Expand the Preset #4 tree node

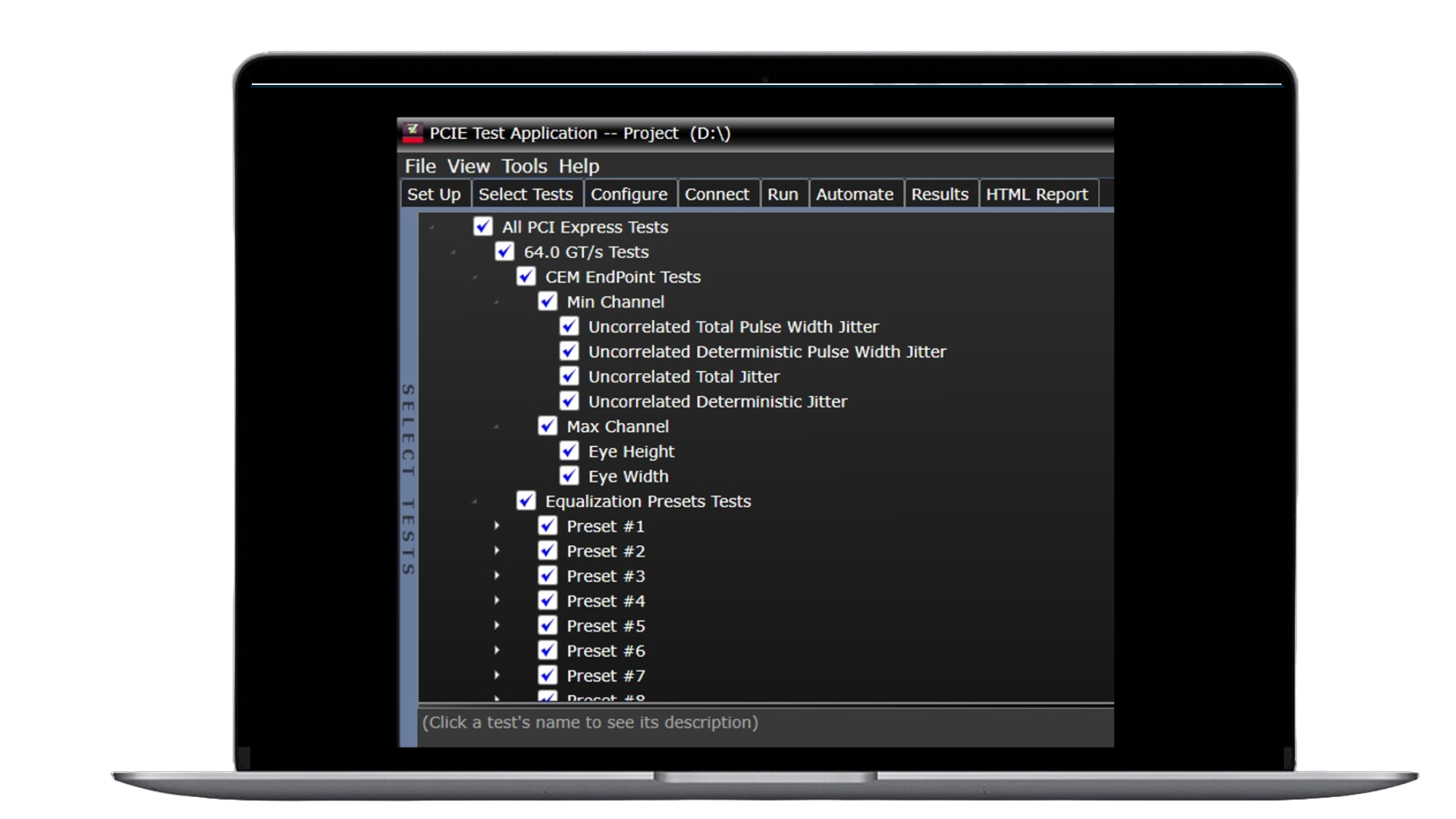tap(497, 601)
